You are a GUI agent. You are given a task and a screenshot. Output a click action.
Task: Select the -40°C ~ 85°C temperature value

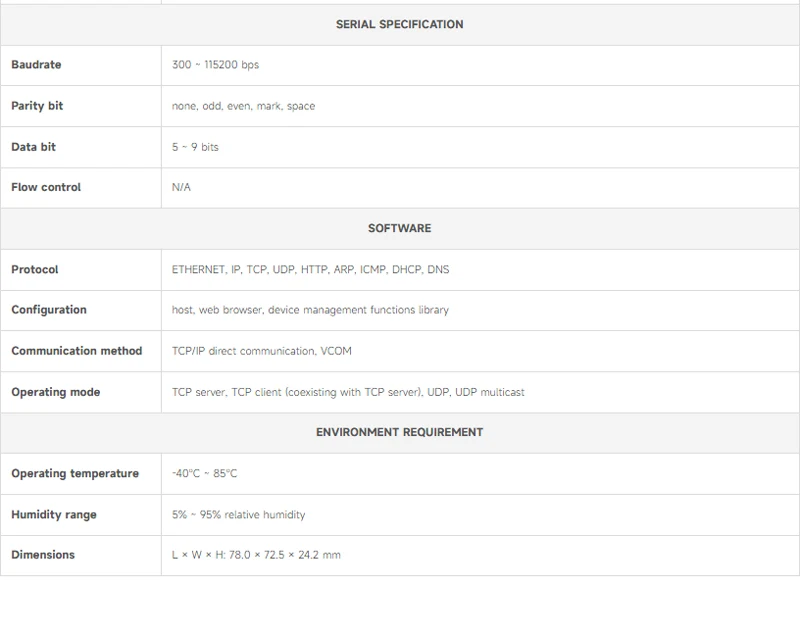point(204,473)
